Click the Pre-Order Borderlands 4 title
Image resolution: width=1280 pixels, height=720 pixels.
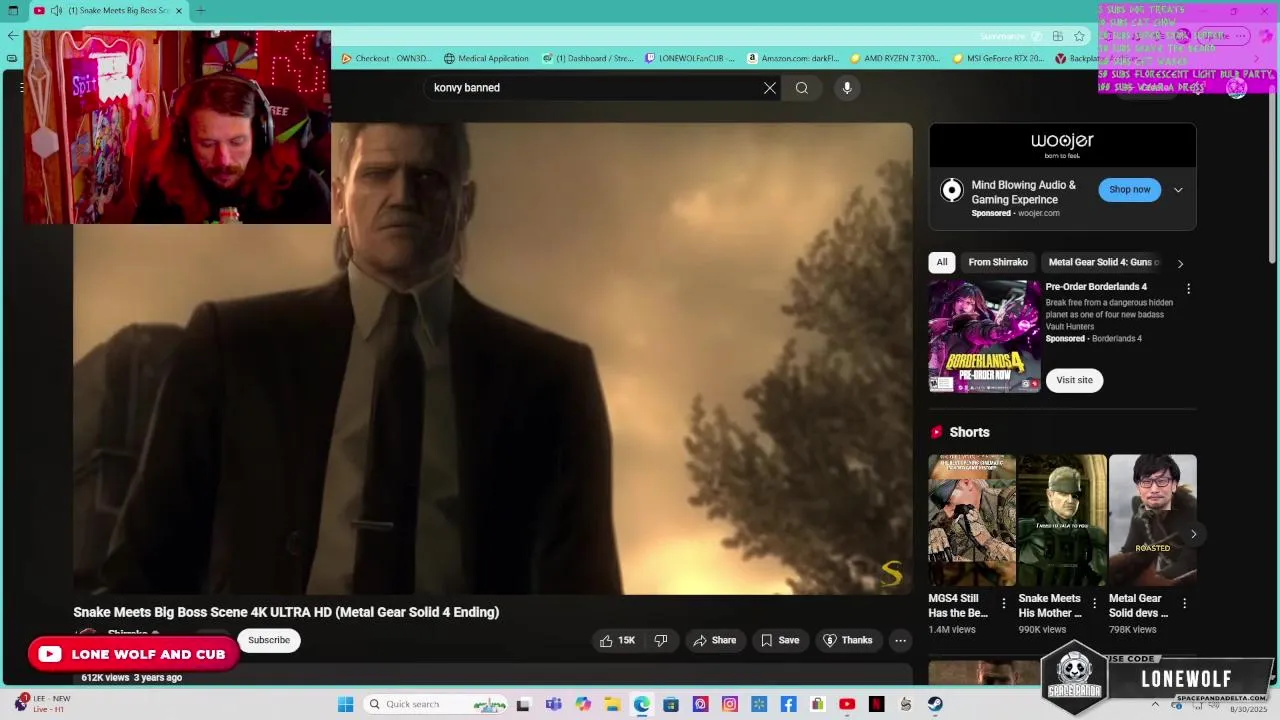pyautogui.click(x=1096, y=287)
